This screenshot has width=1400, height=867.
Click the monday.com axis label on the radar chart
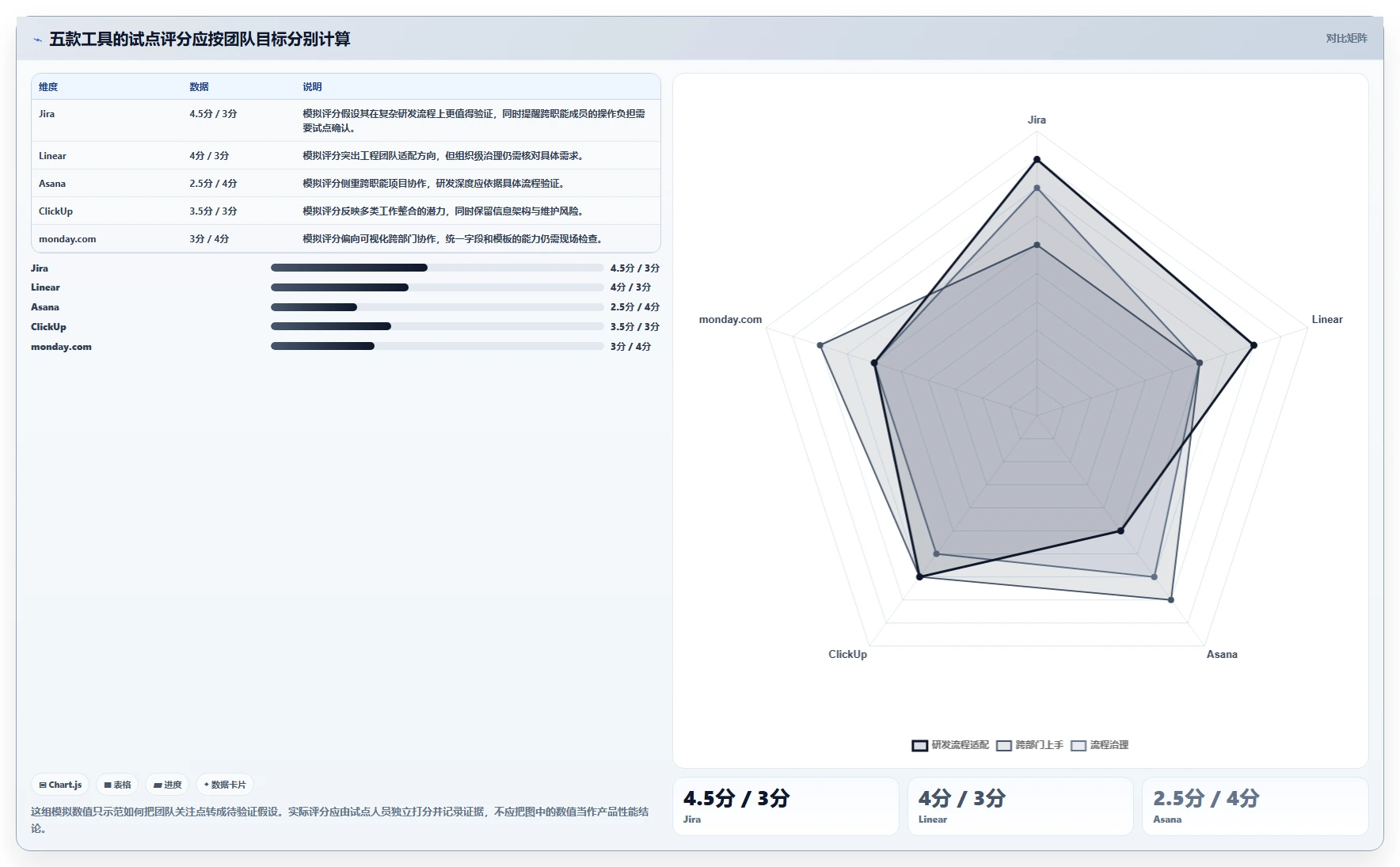[730, 320]
